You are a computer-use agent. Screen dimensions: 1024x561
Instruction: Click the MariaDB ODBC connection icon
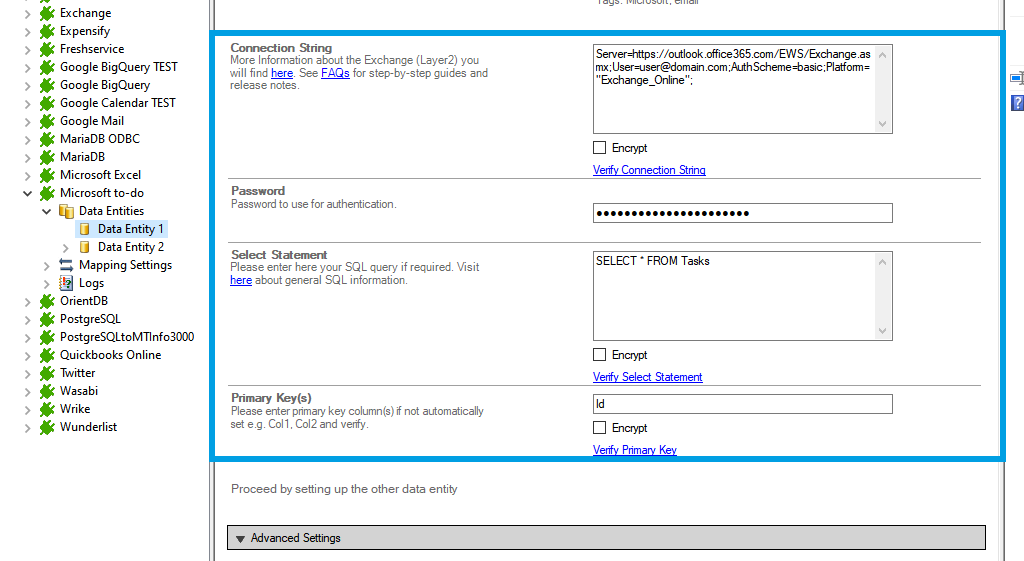[47, 138]
